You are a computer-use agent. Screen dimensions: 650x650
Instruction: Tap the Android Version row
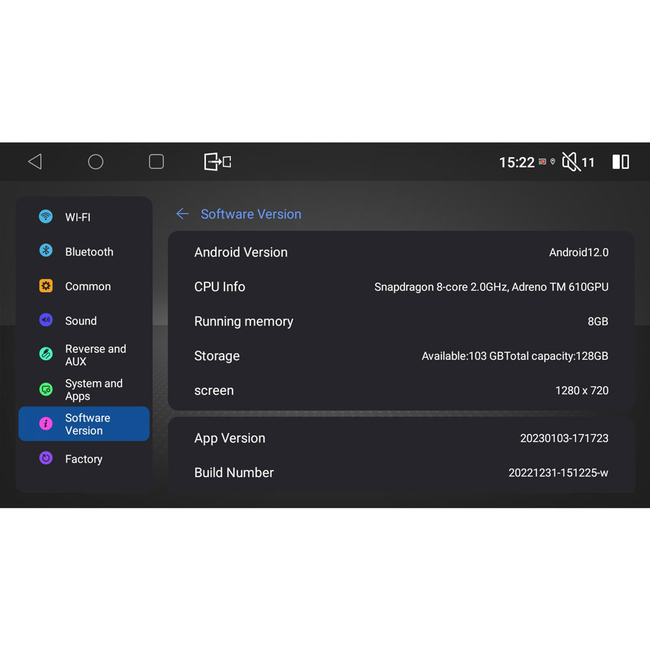(400, 252)
